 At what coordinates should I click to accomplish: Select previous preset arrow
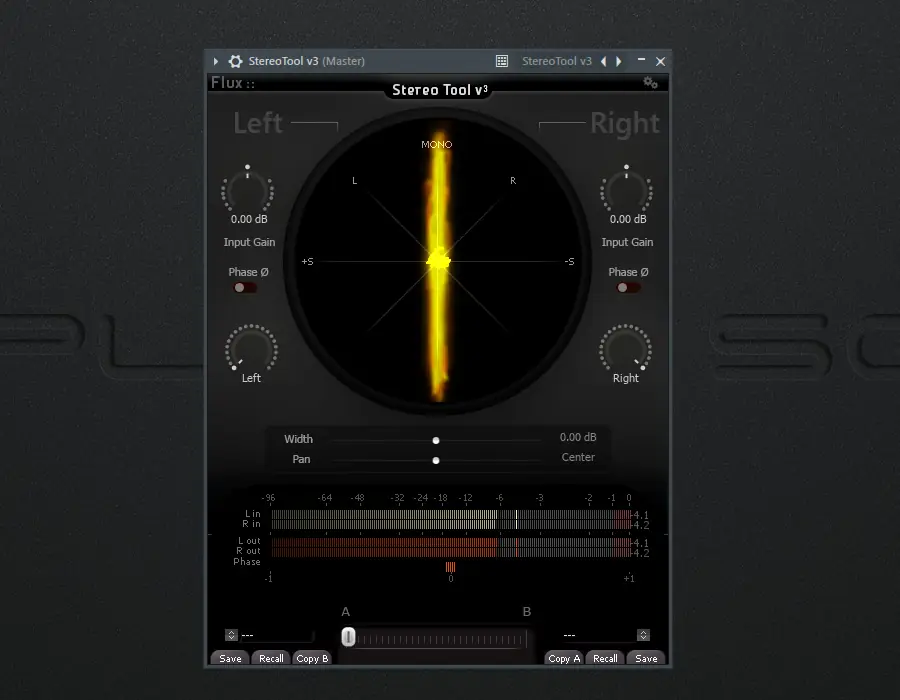pos(603,61)
